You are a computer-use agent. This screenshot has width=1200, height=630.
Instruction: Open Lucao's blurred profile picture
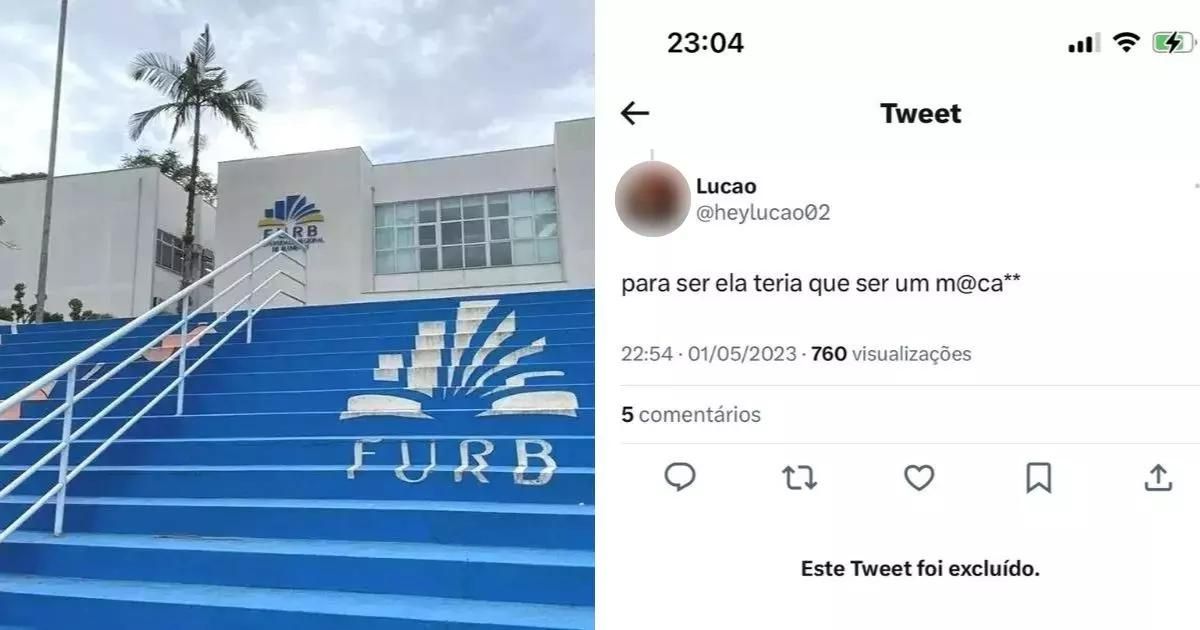[x=653, y=198]
